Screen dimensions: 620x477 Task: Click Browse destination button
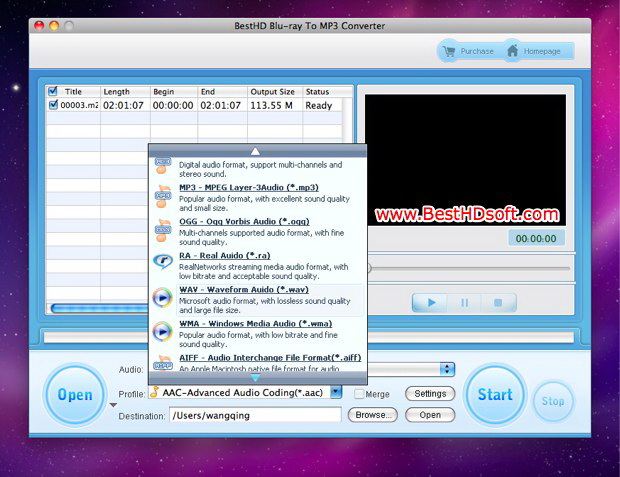coord(373,415)
